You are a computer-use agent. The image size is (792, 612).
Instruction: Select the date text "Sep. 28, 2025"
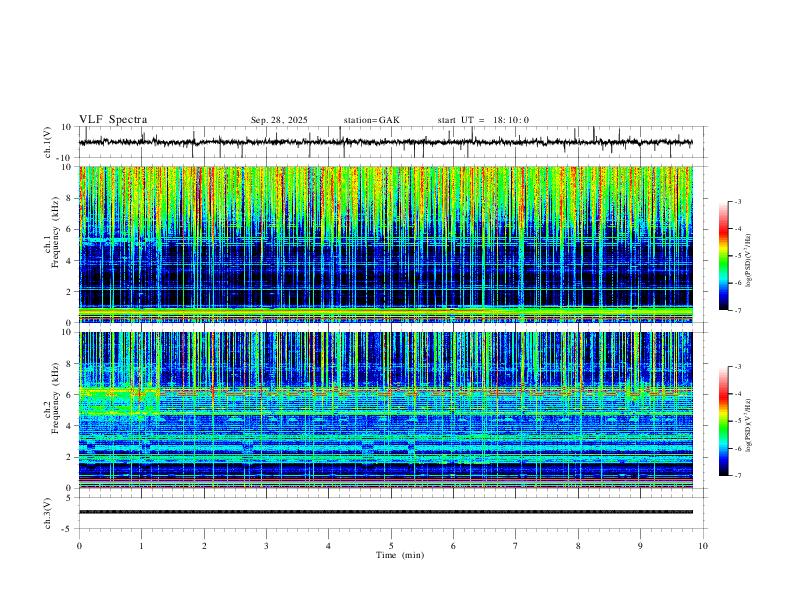click(x=279, y=120)
